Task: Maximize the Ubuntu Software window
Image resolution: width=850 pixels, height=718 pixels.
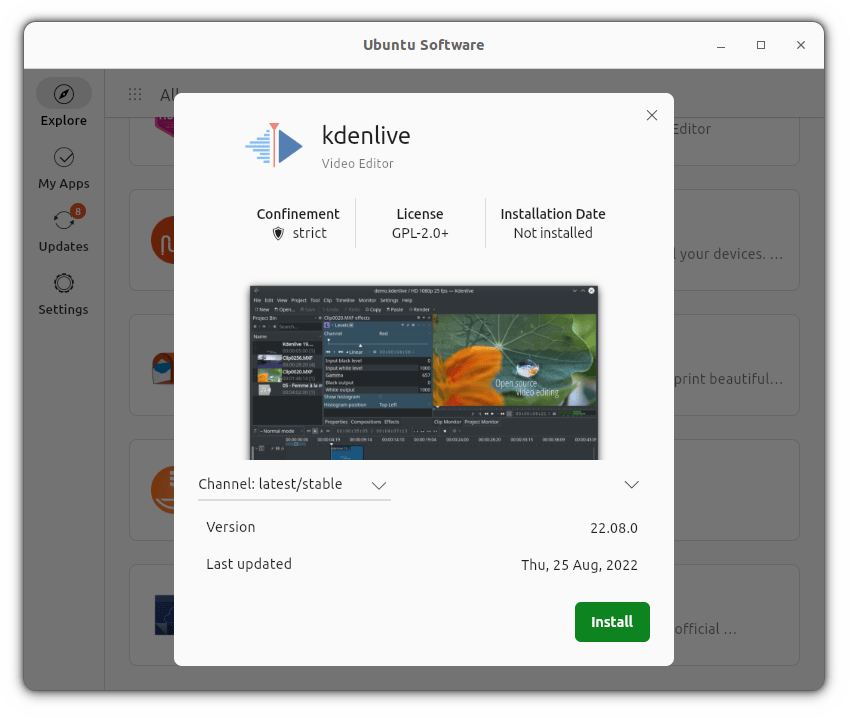Action: [x=761, y=45]
